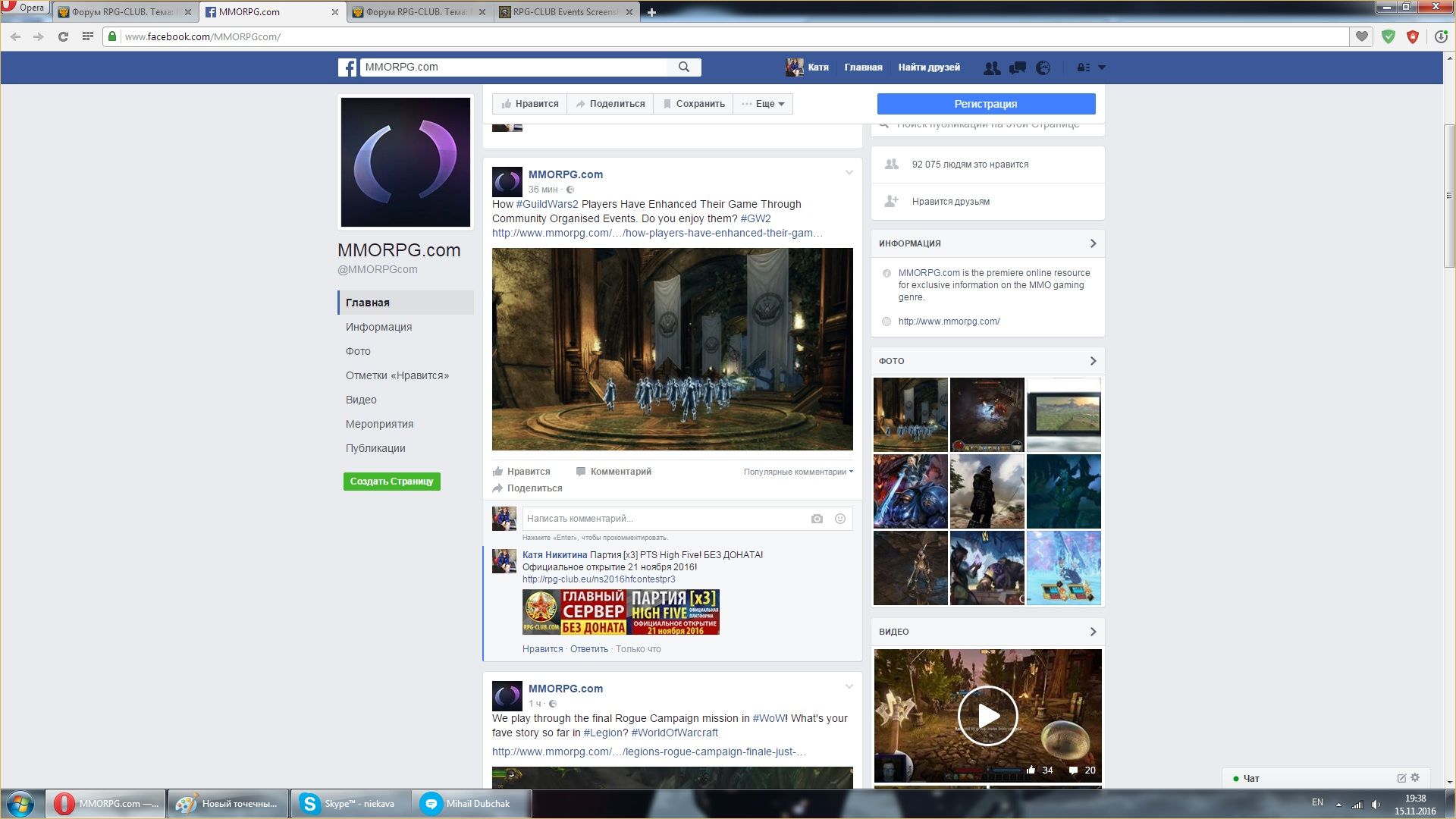Toggle Like button on GuildWars2 post
The image size is (1456, 819).
(521, 472)
